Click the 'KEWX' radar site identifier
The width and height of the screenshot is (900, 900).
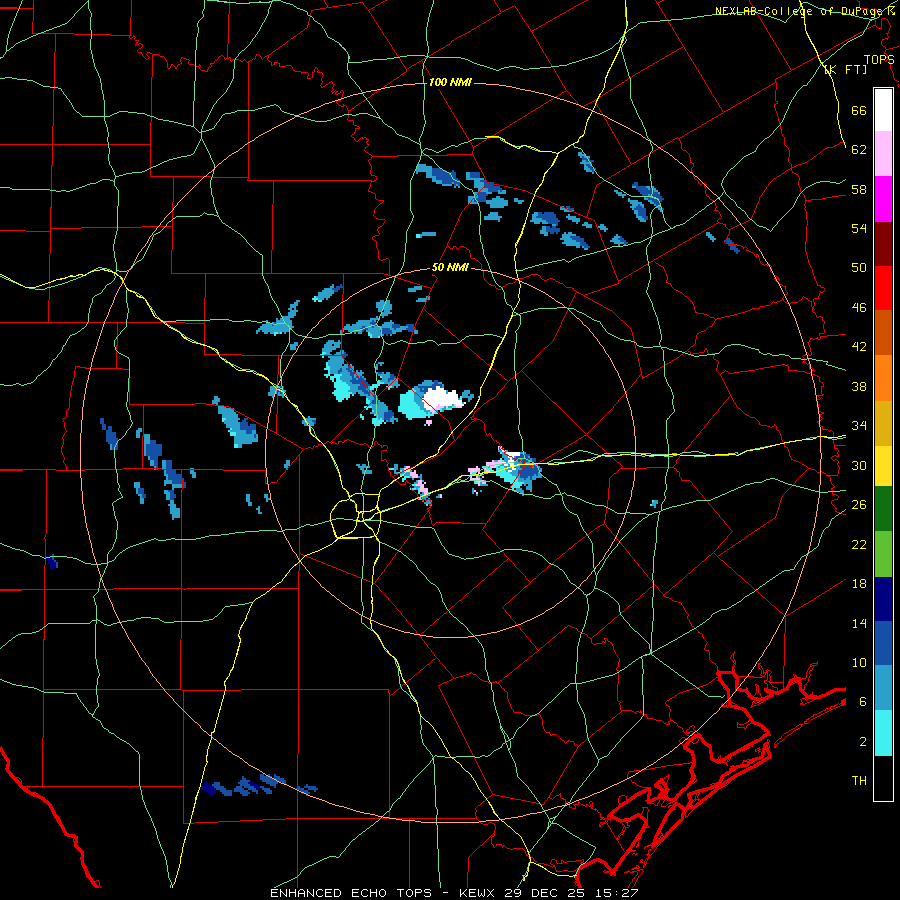[x=478, y=893]
